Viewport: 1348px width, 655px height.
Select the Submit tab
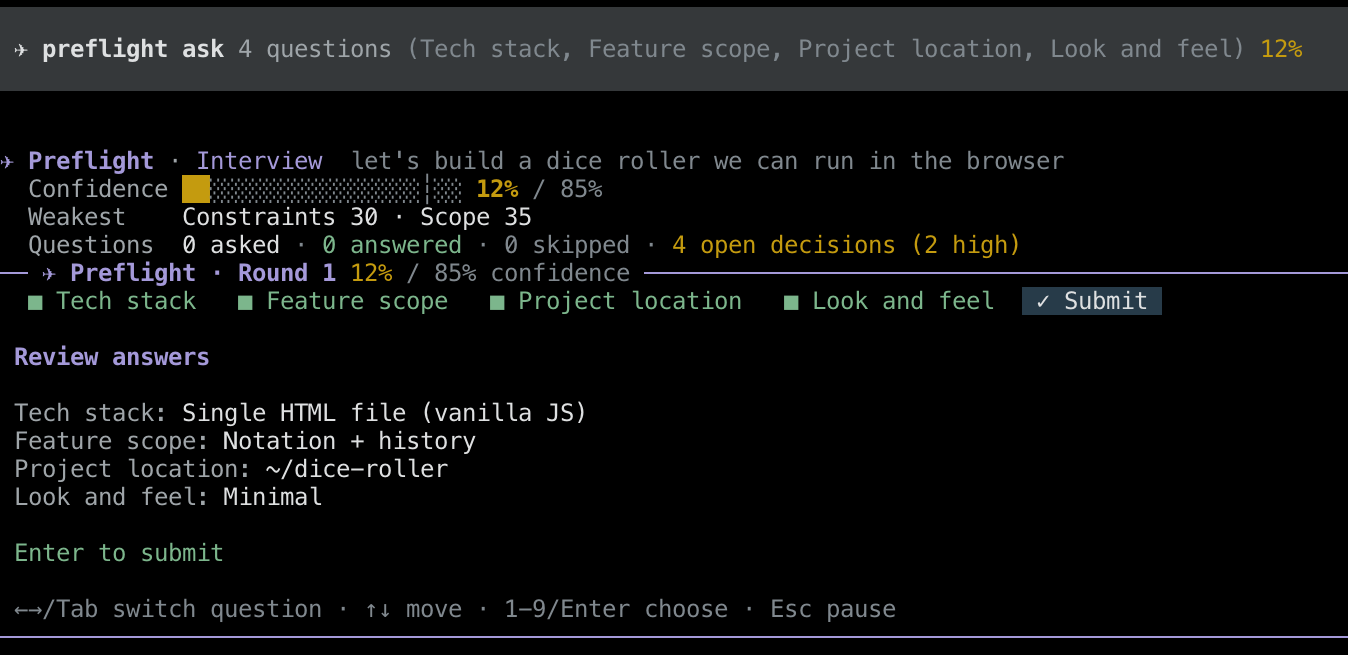click(1092, 301)
